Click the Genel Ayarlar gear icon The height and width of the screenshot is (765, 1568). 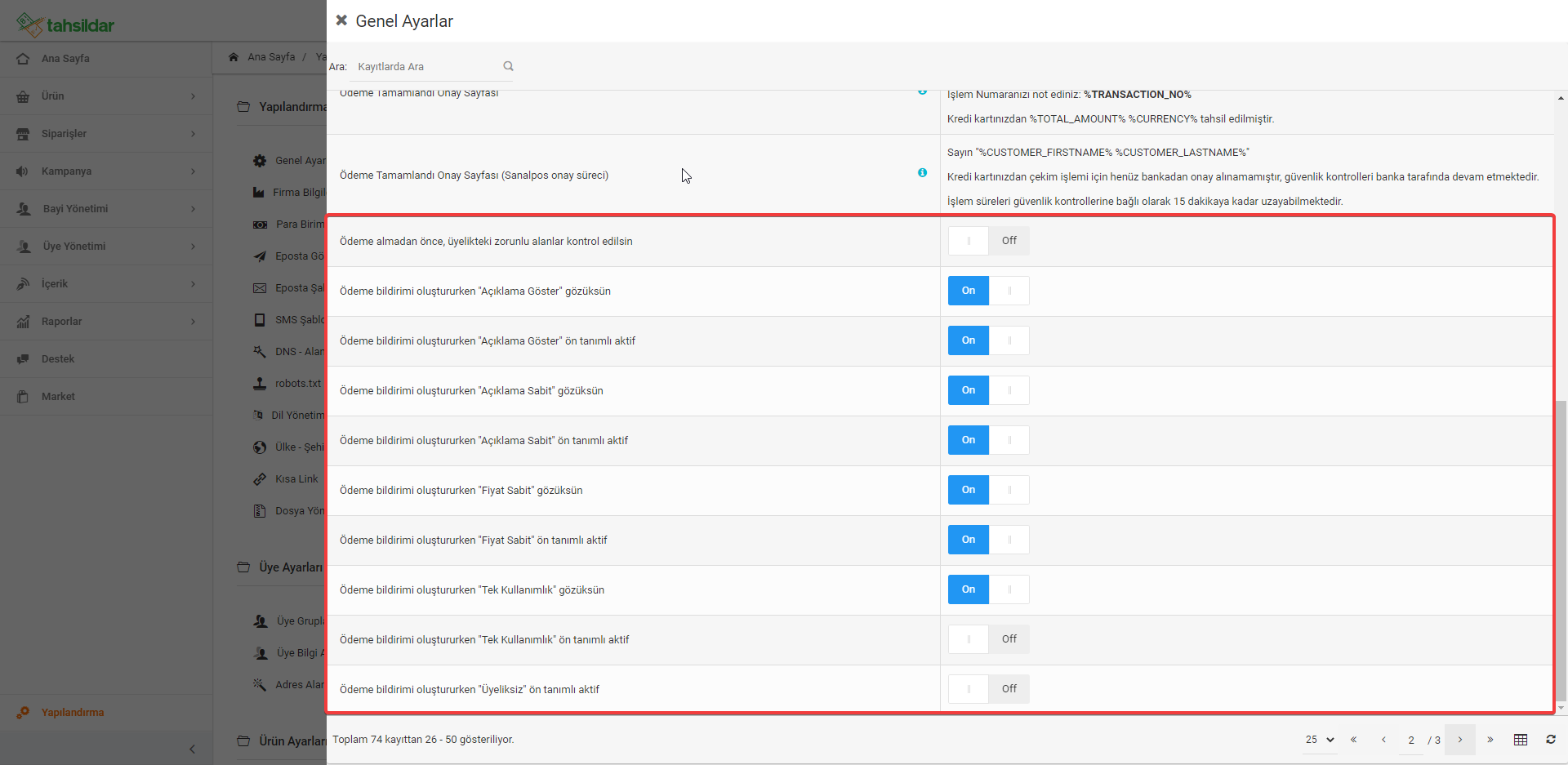pos(260,161)
